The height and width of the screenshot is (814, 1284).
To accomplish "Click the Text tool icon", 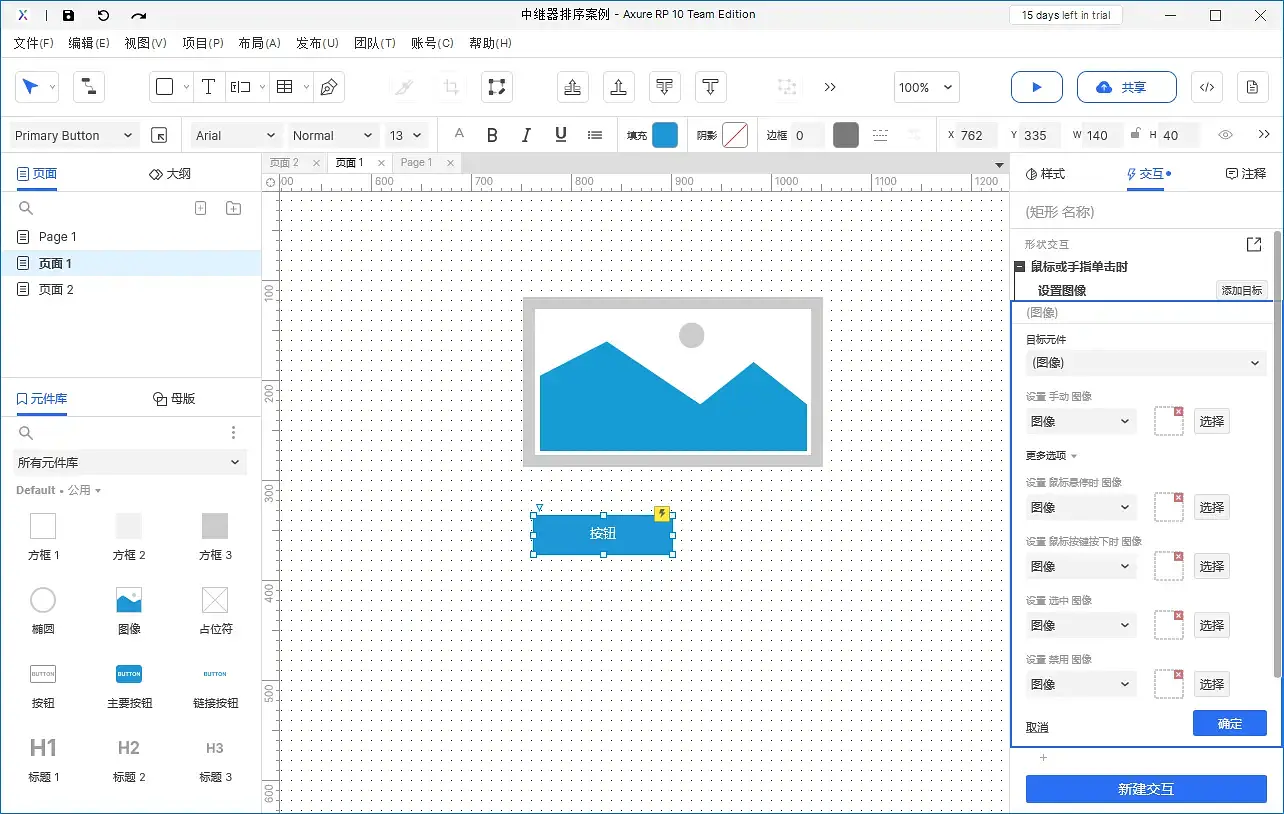I will [208, 87].
